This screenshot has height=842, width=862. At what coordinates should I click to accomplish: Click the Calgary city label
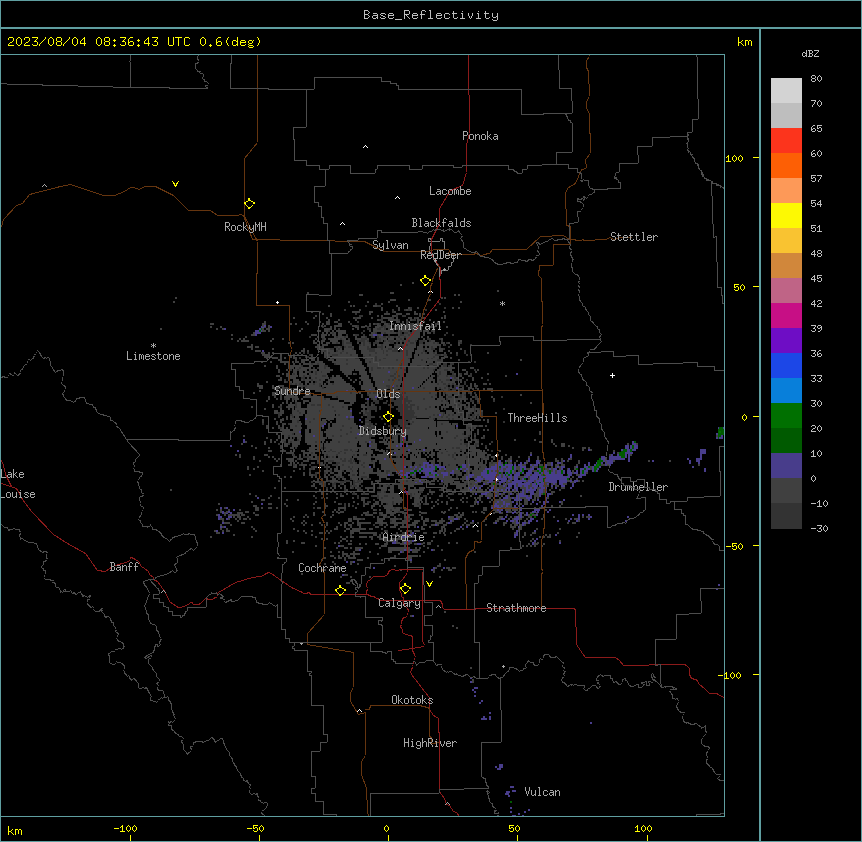[399, 603]
